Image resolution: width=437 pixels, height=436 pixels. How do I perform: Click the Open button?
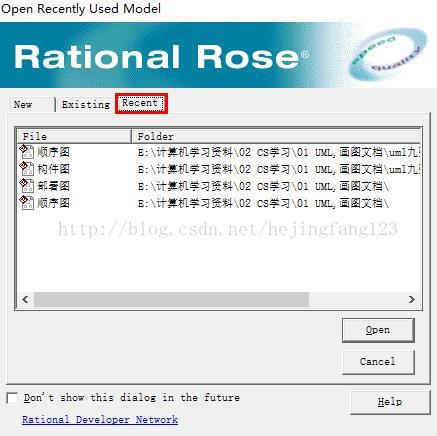coord(378,330)
